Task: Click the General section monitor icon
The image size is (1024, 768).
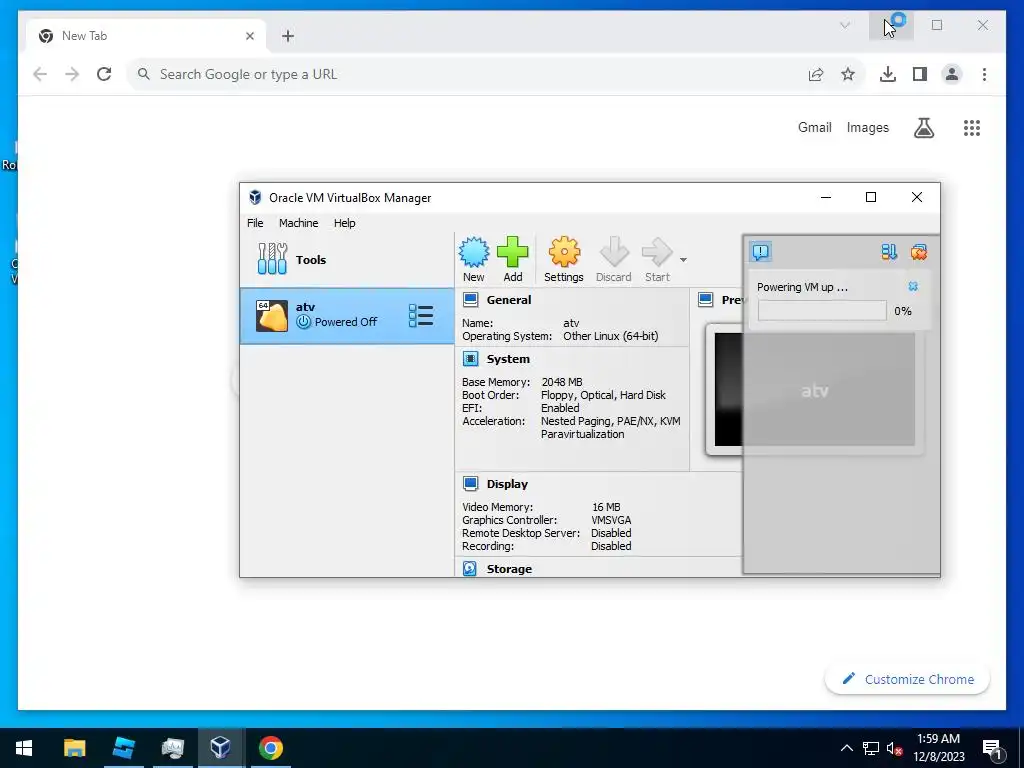Action: (470, 300)
